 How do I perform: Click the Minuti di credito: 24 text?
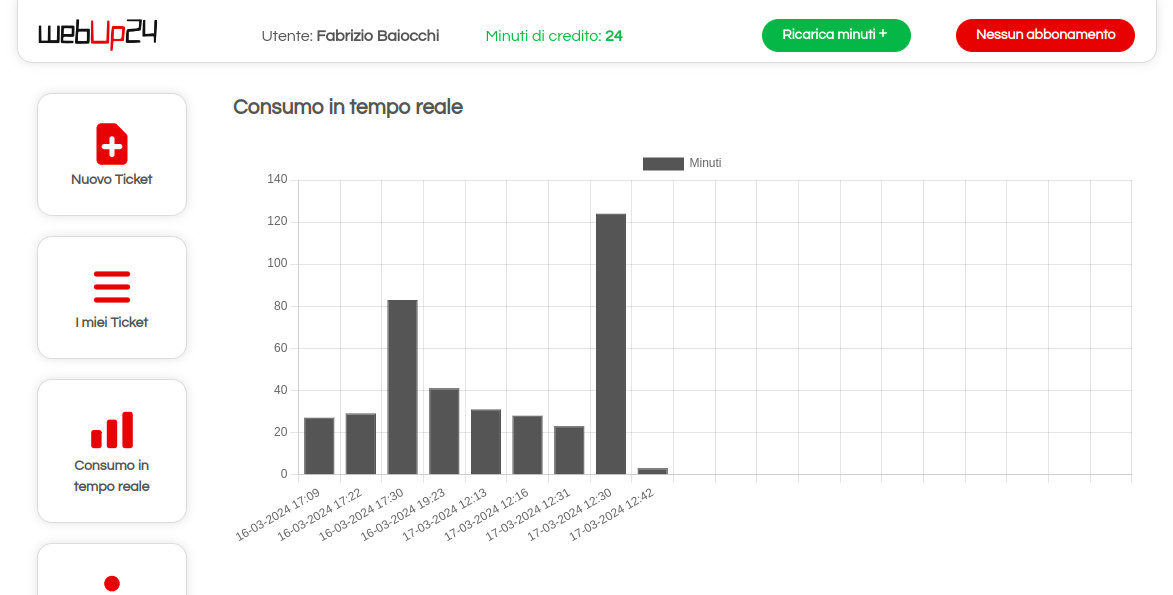[x=554, y=36]
